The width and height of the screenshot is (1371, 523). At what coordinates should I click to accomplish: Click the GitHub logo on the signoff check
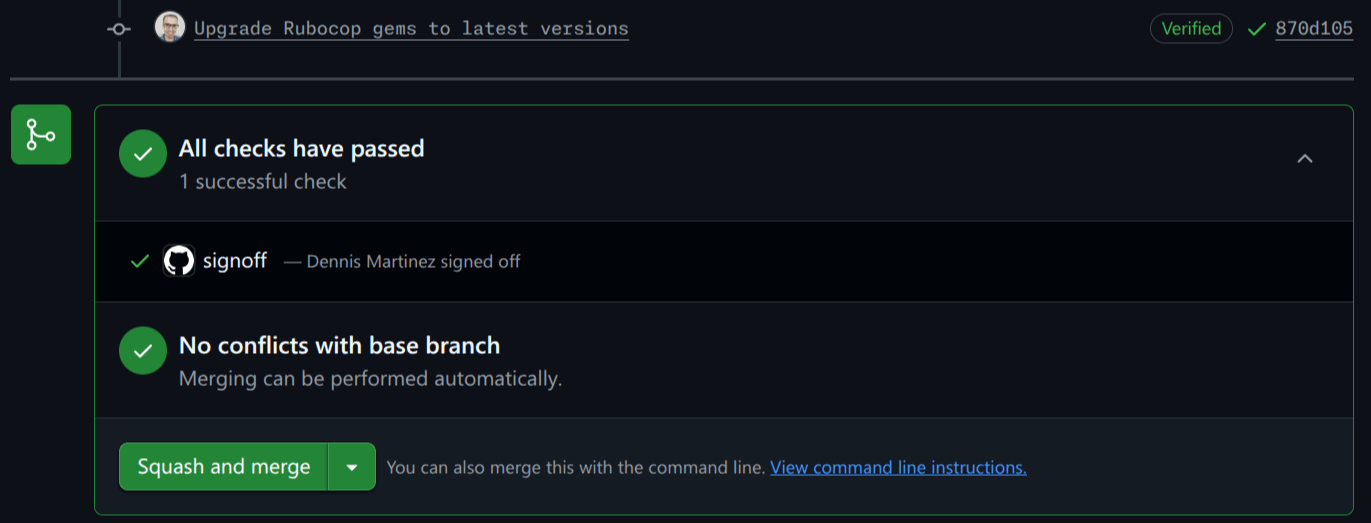(178, 261)
